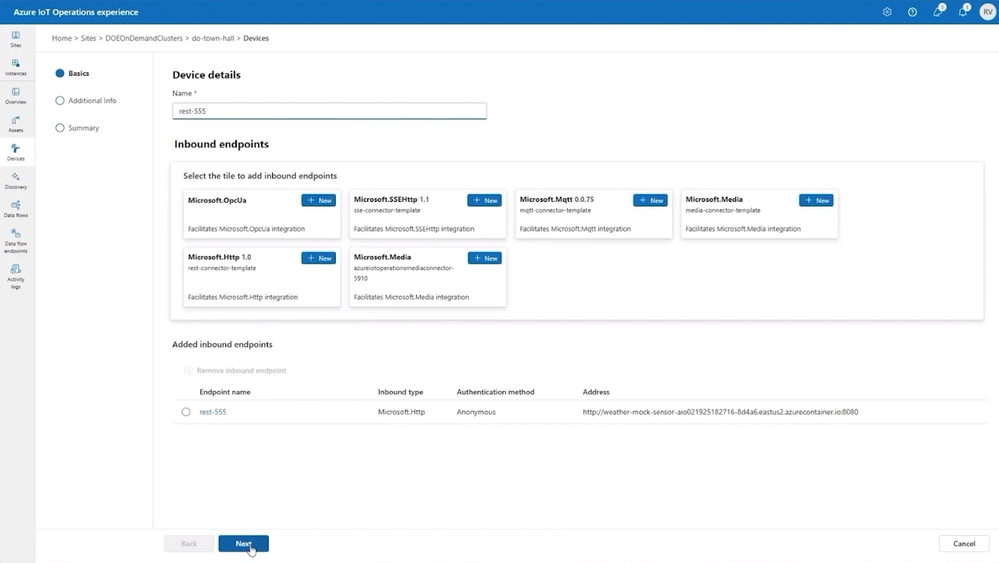Add new azureiotoperationsmediaconnector Microsoft.Media endpoint
The width and height of the screenshot is (999, 563).
point(484,258)
